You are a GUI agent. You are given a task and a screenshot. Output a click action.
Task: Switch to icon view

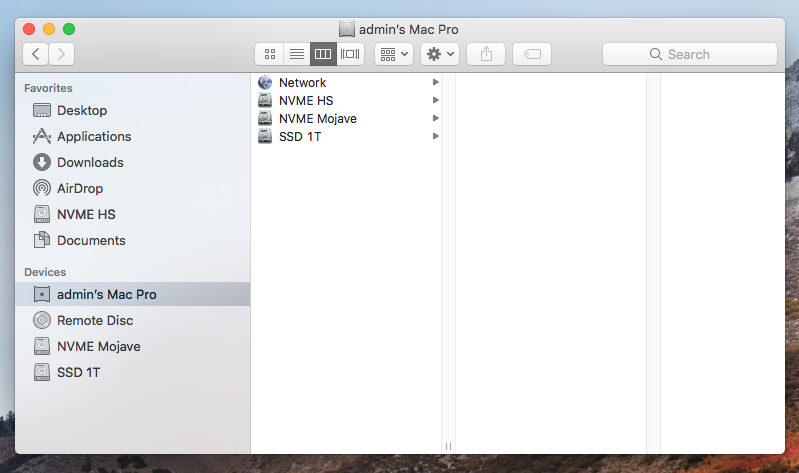click(x=270, y=54)
